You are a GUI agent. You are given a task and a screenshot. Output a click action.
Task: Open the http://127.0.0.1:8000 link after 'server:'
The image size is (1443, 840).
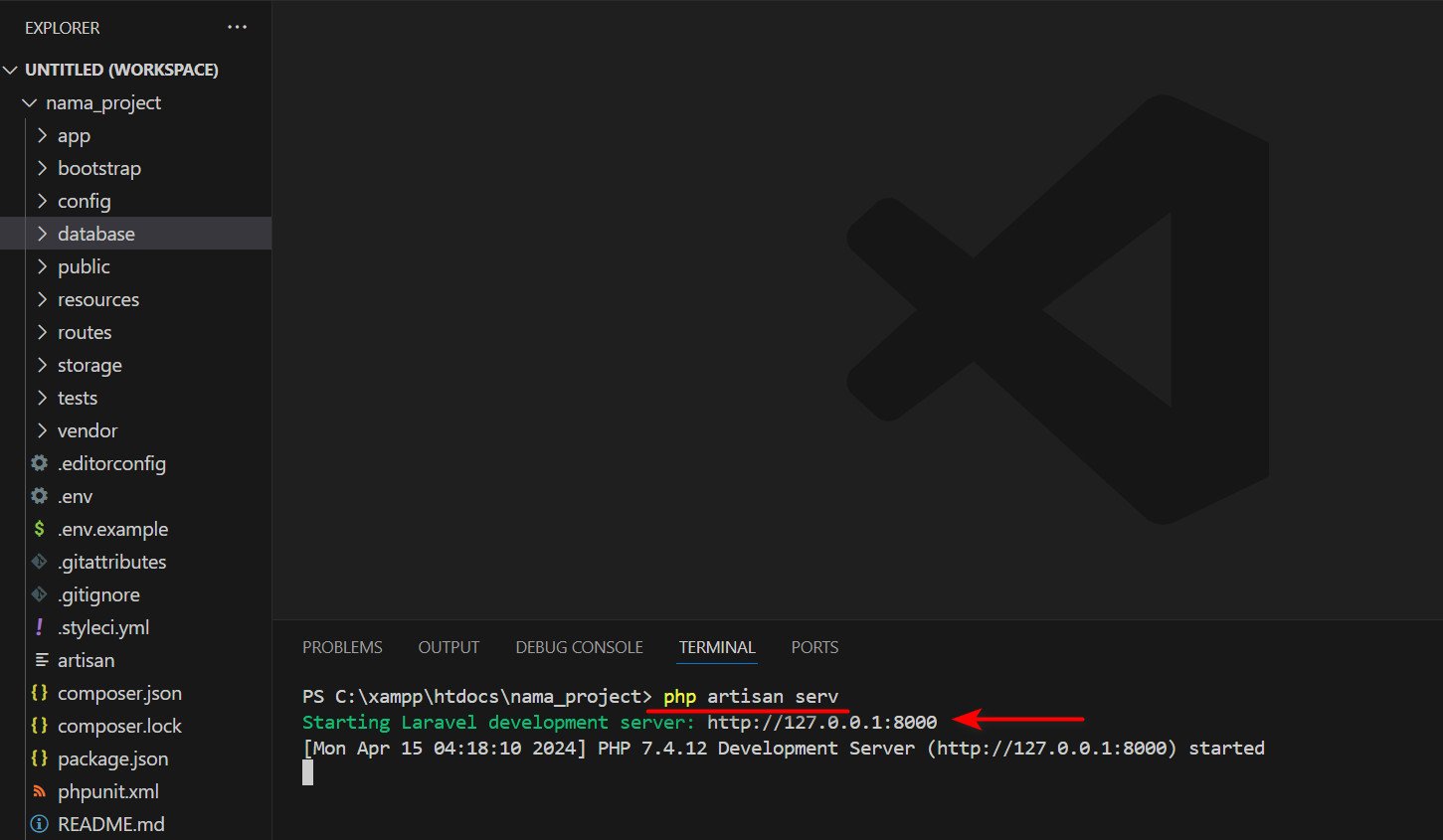click(x=821, y=722)
